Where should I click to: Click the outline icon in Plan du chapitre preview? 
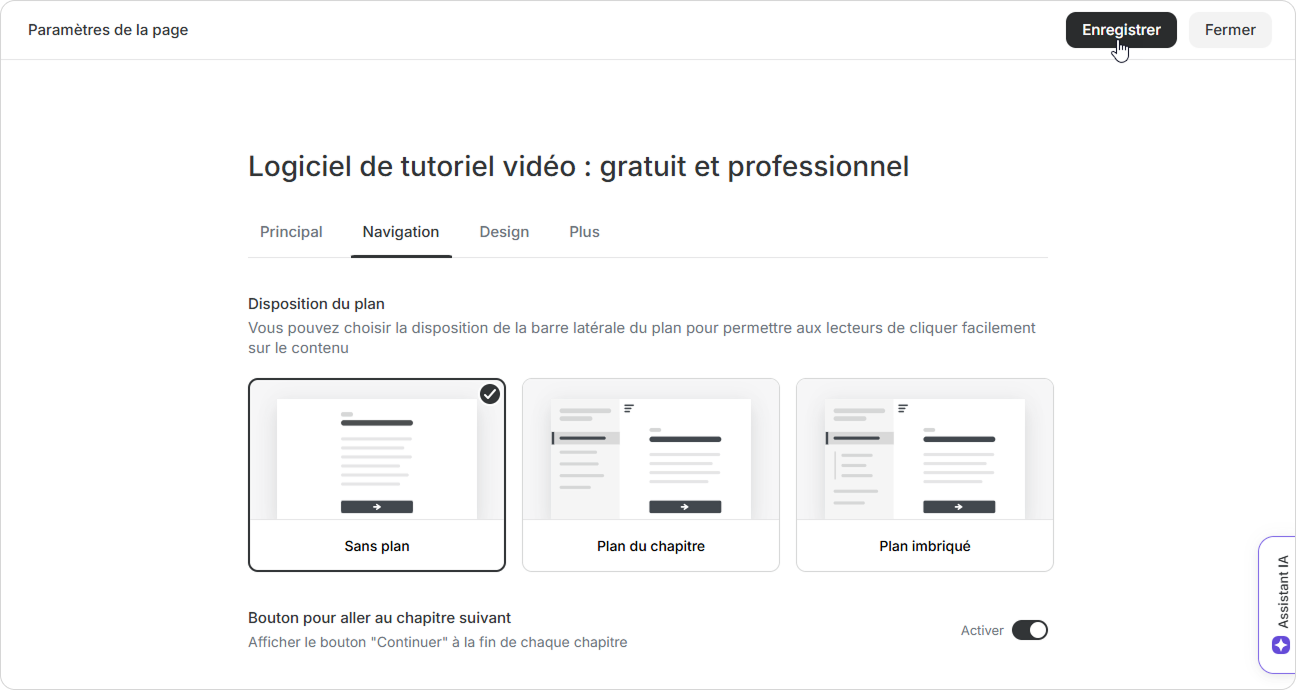click(x=629, y=408)
